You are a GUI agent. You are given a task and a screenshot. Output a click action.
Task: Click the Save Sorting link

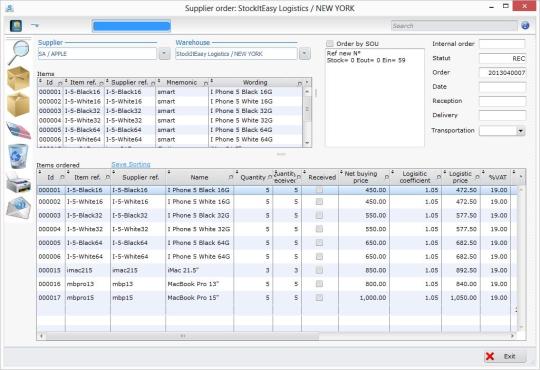(x=131, y=165)
